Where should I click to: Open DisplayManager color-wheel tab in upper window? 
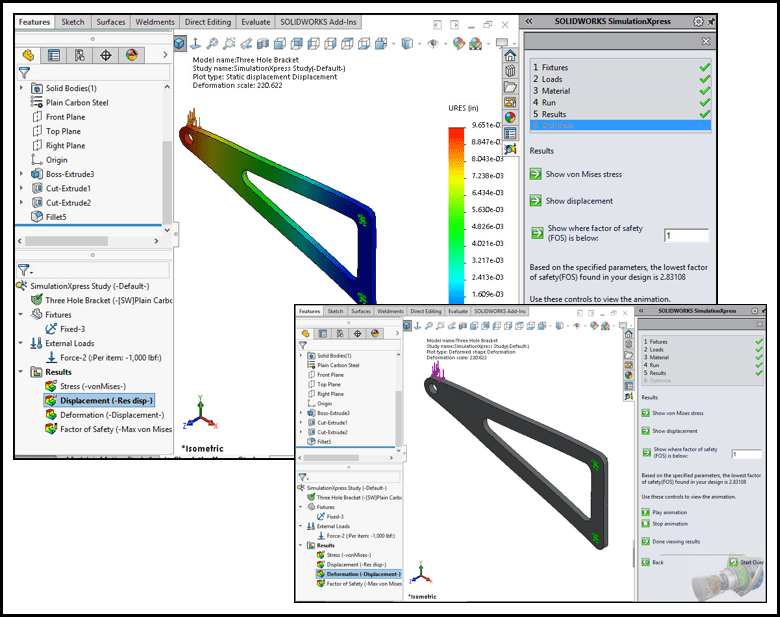[131, 55]
